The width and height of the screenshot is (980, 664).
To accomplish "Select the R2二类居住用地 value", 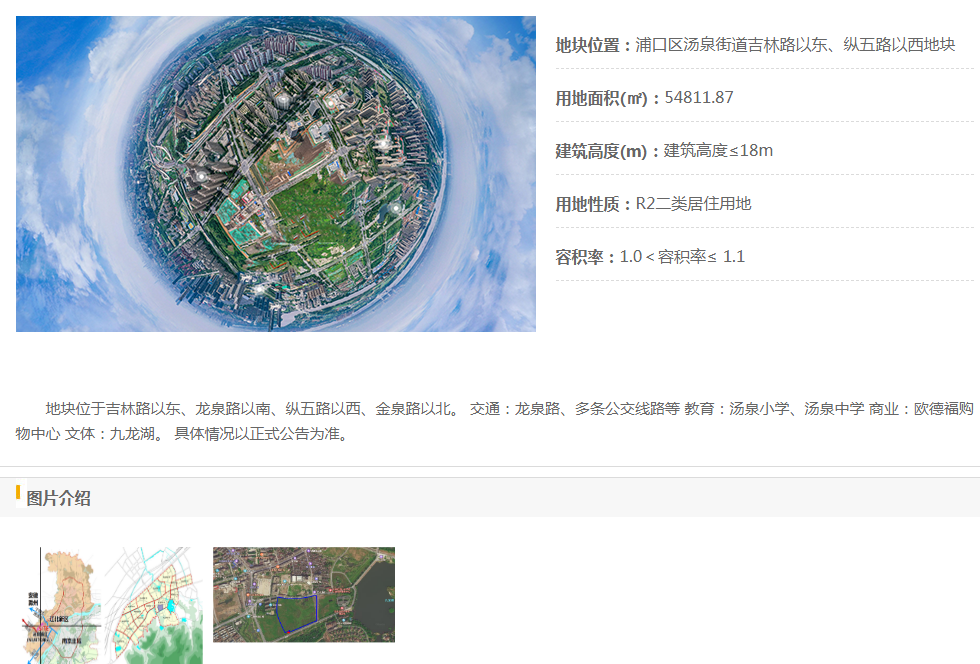I will (x=693, y=204).
